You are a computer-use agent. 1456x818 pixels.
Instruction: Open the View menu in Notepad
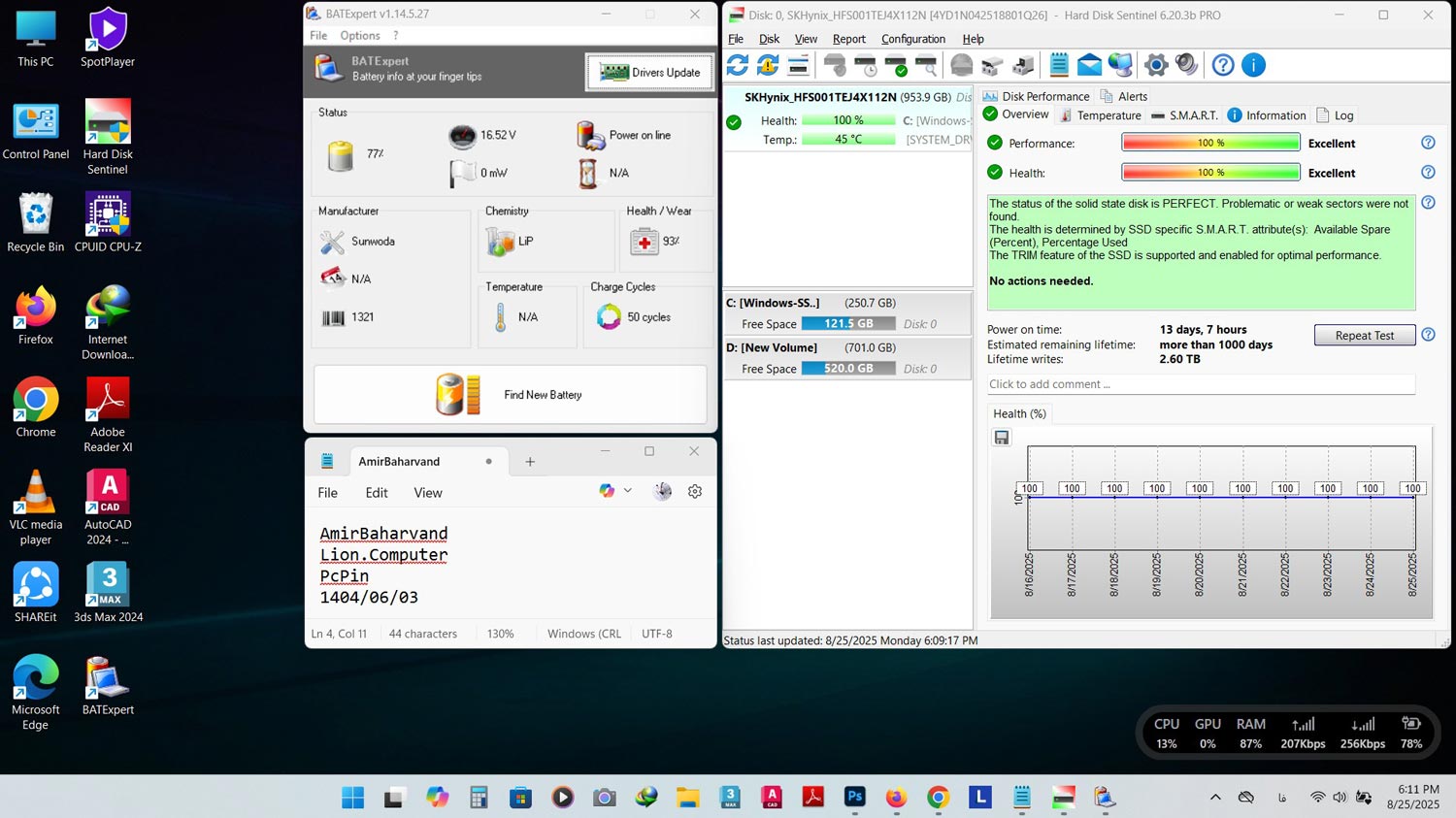(428, 493)
